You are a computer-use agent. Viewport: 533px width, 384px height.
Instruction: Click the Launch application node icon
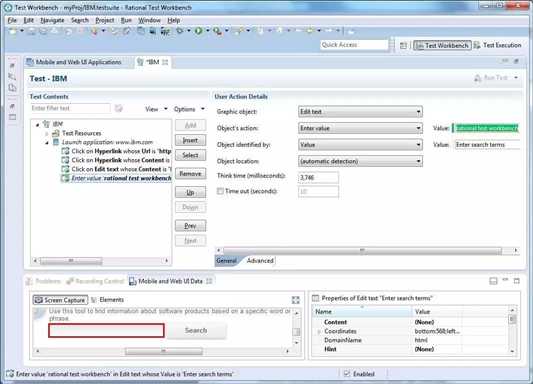[x=56, y=142]
